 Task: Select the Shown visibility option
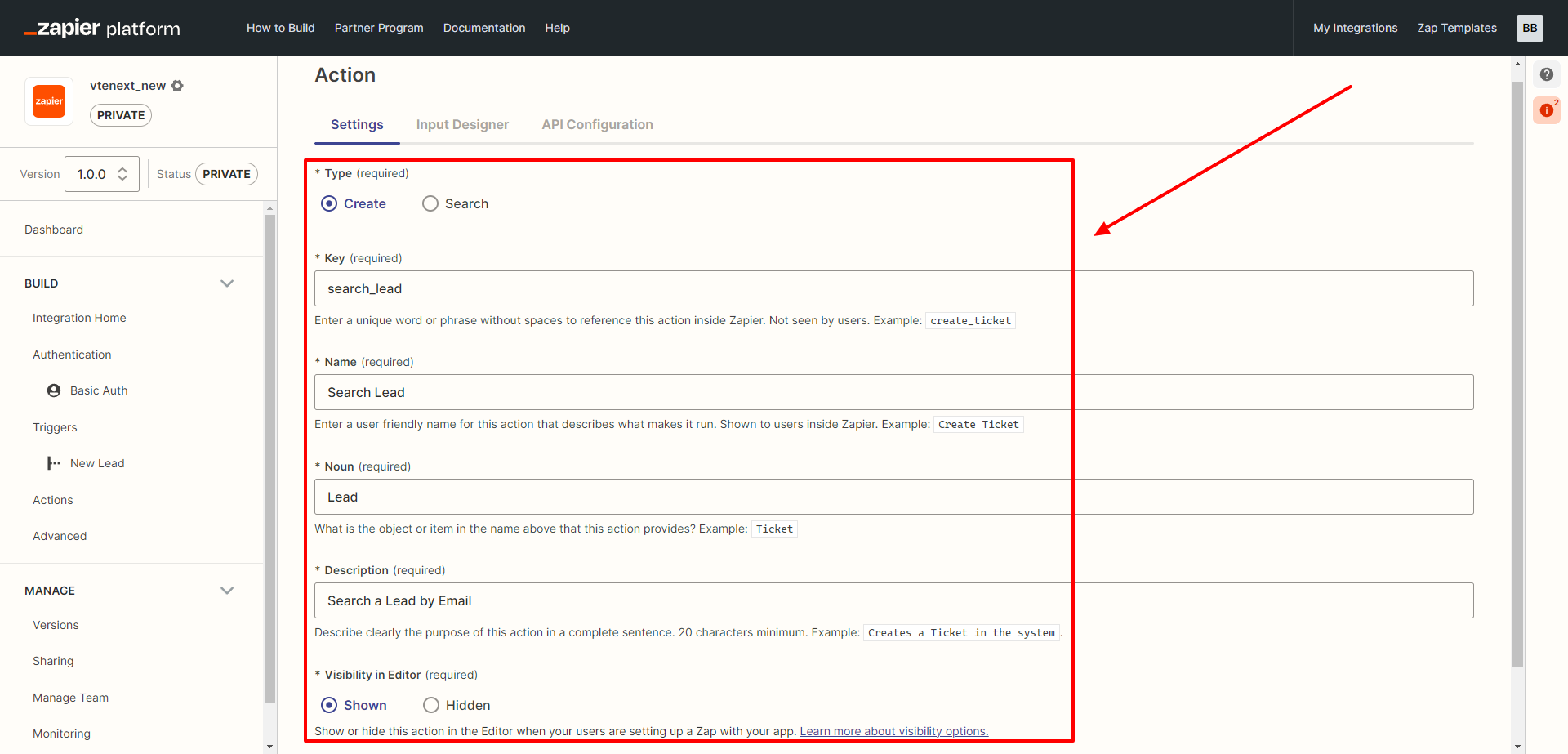tap(329, 705)
